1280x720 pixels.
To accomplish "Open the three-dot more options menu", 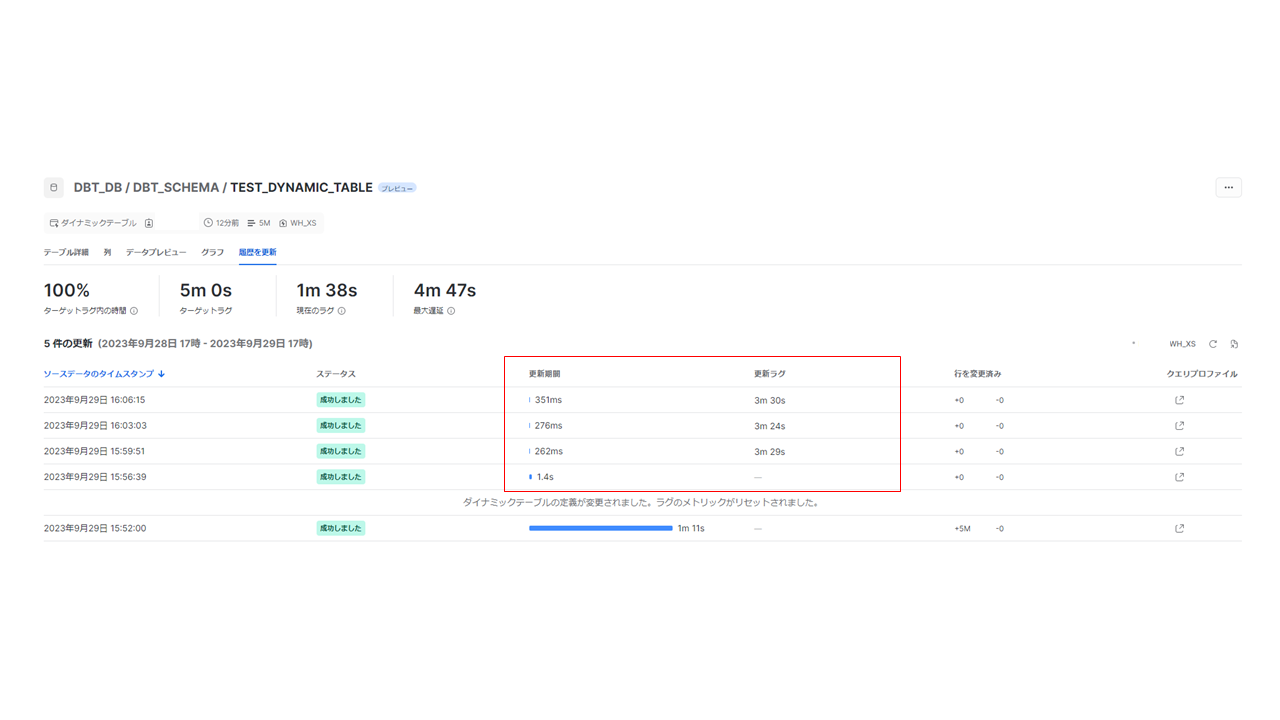I will click(x=1228, y=187).
